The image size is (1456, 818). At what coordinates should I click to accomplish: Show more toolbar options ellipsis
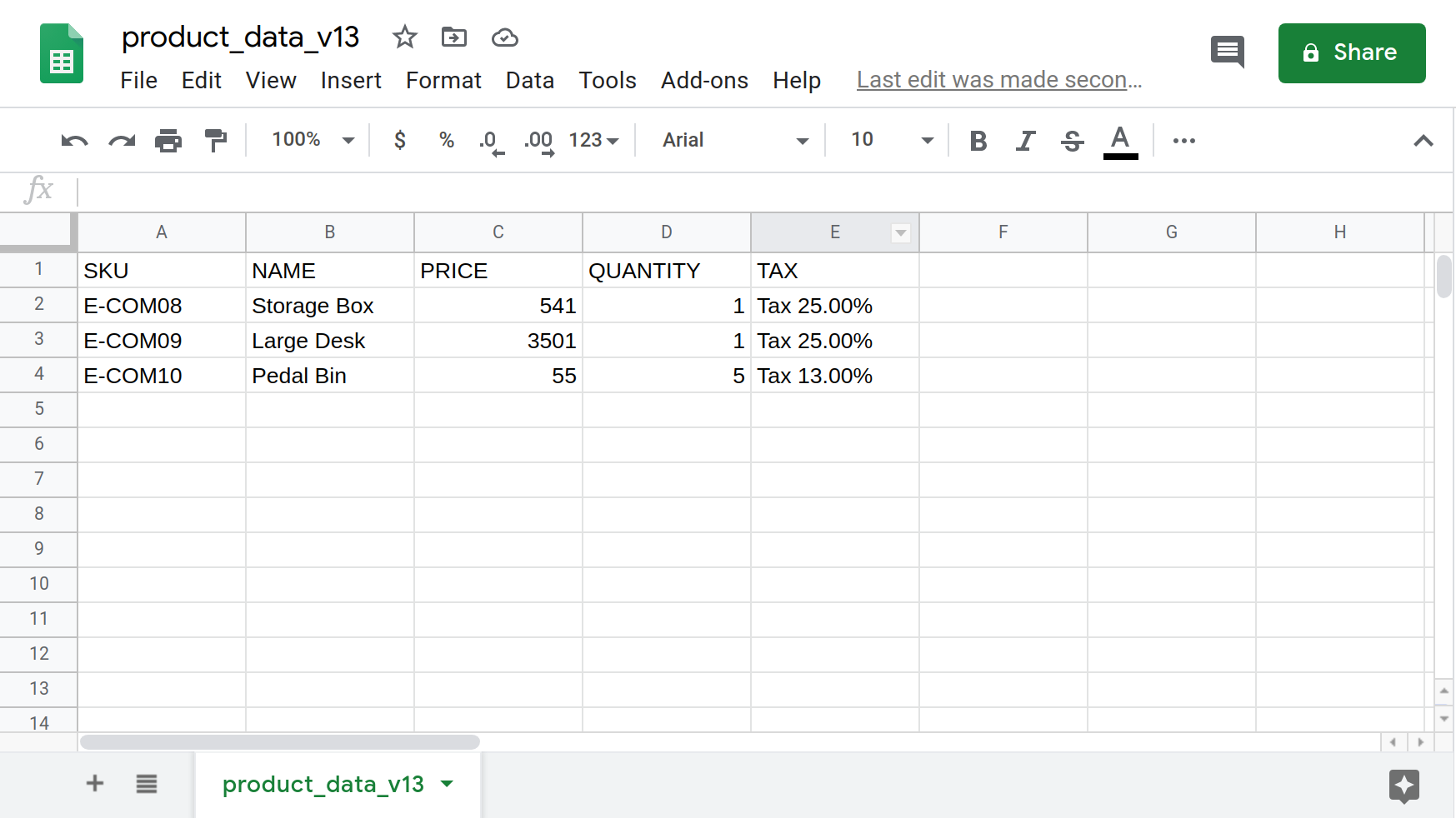[1184, 141]
